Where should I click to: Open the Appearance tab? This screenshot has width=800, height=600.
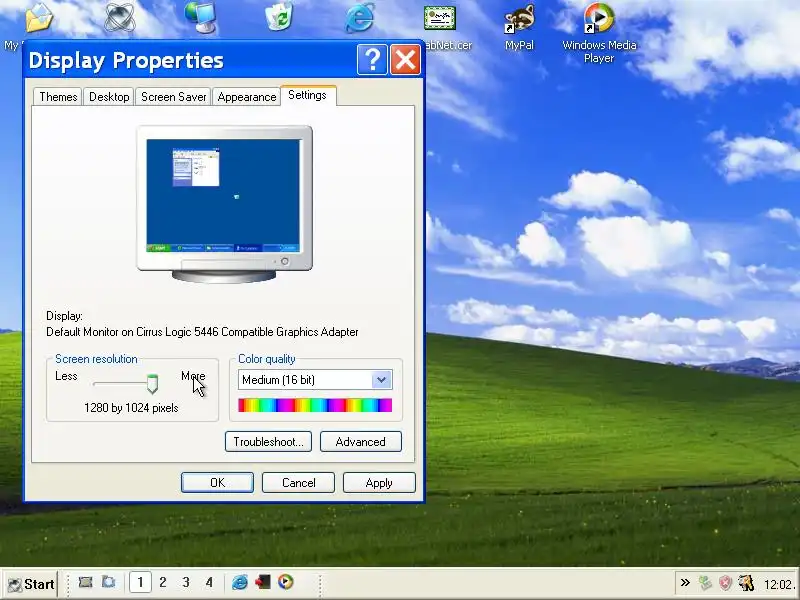[246, 97]
